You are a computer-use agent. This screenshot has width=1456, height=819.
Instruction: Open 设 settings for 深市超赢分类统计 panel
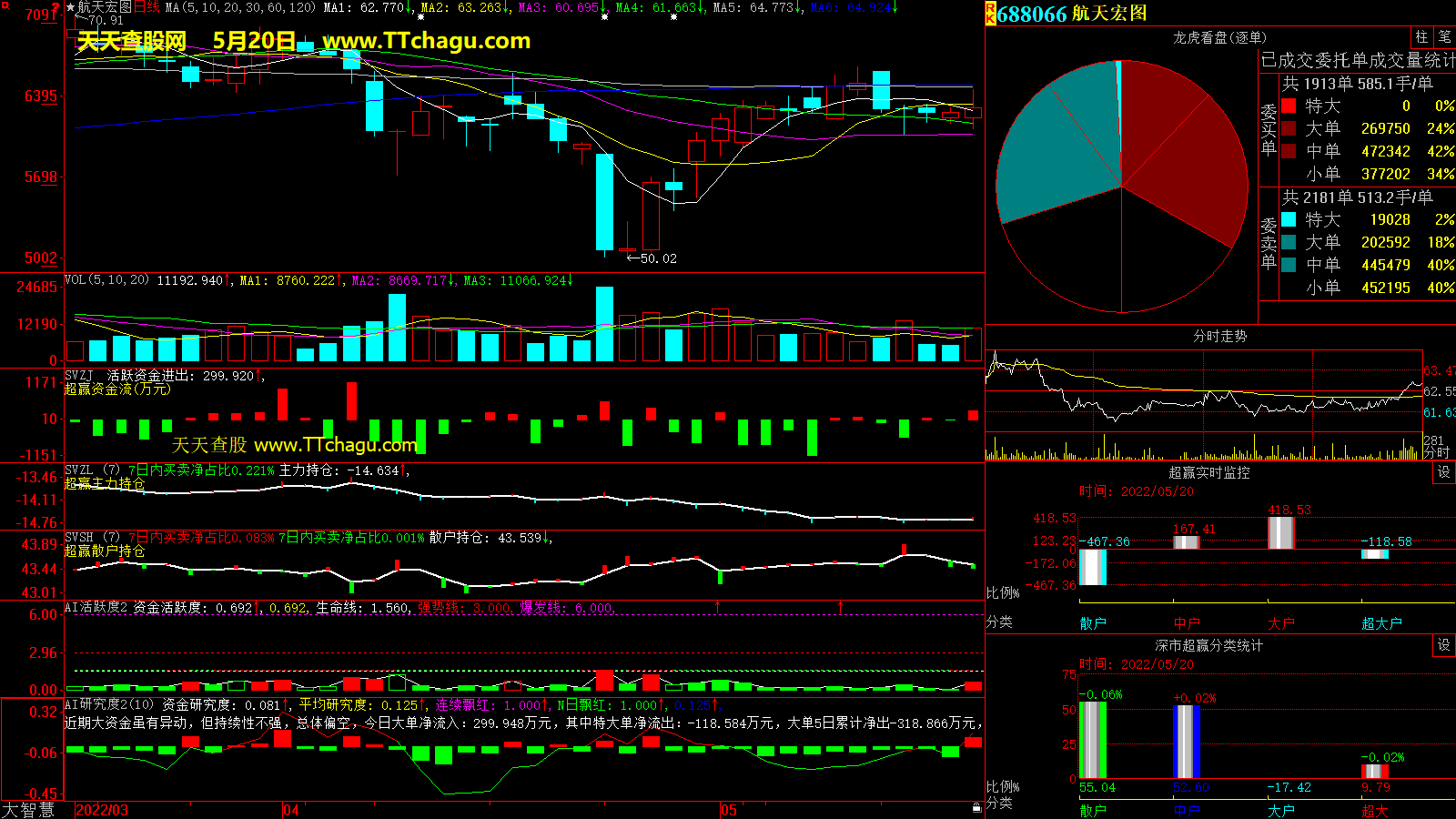pyautogui.click(x=1444, y=645)
